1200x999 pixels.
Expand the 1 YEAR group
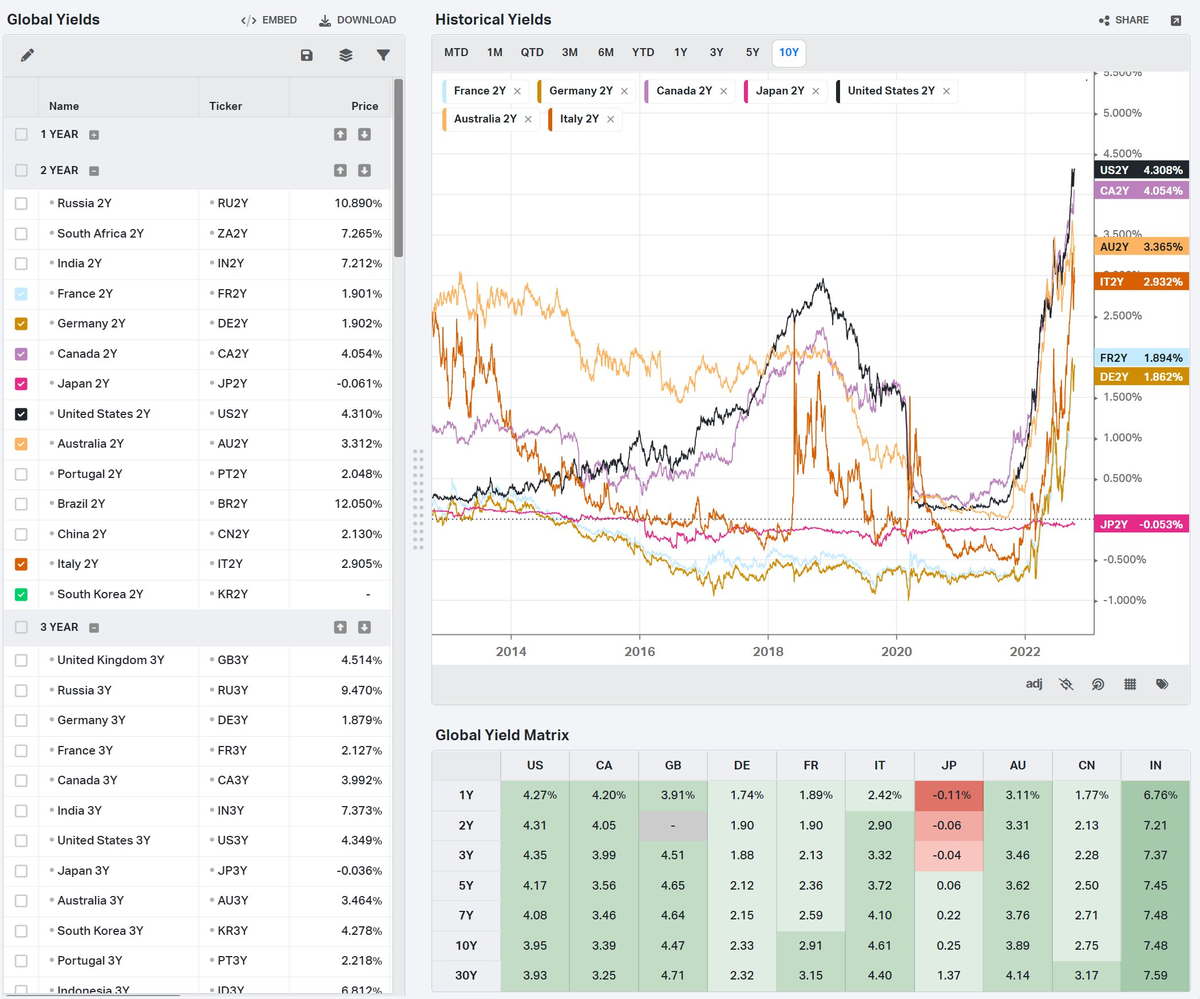(94, 134)
